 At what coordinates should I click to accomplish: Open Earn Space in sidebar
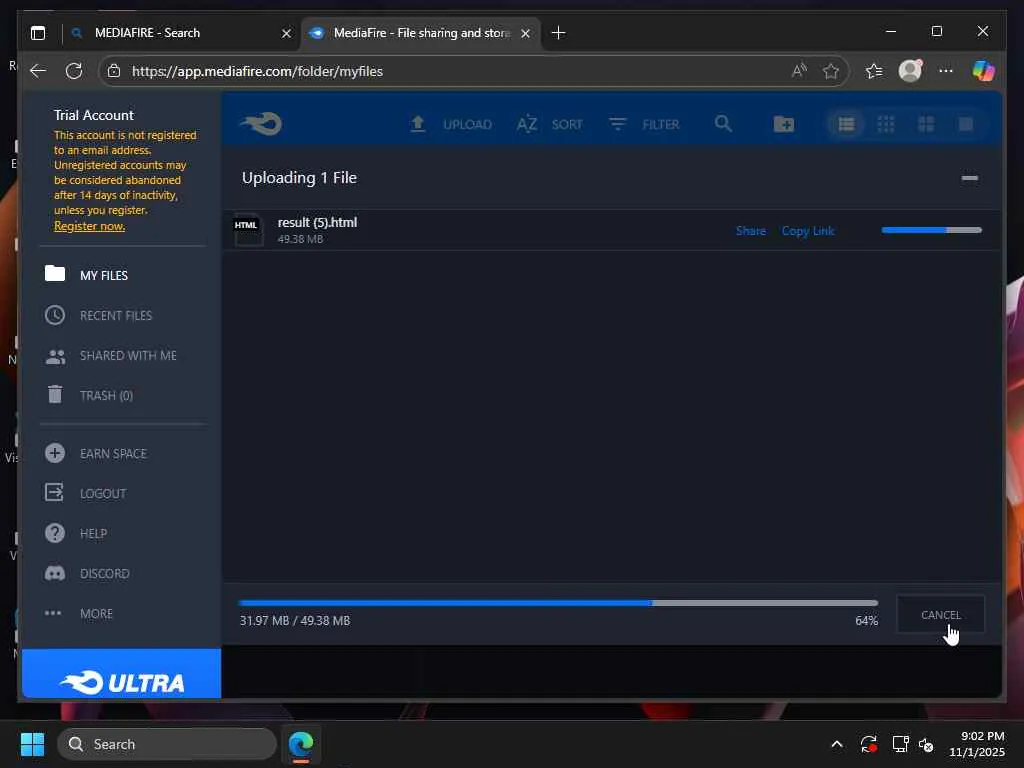(113, 453)
